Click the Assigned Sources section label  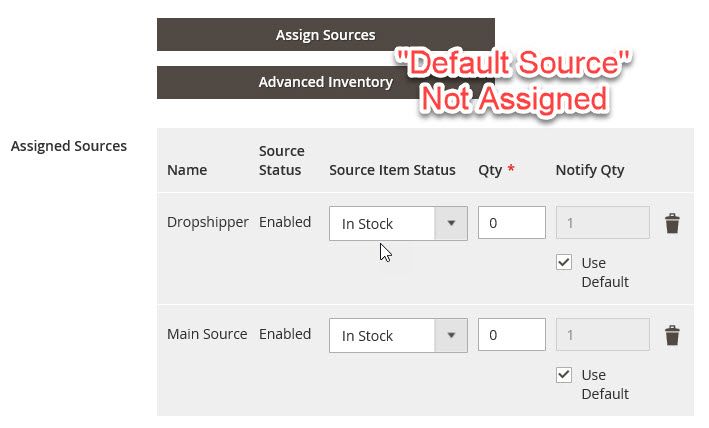[69, 146]
